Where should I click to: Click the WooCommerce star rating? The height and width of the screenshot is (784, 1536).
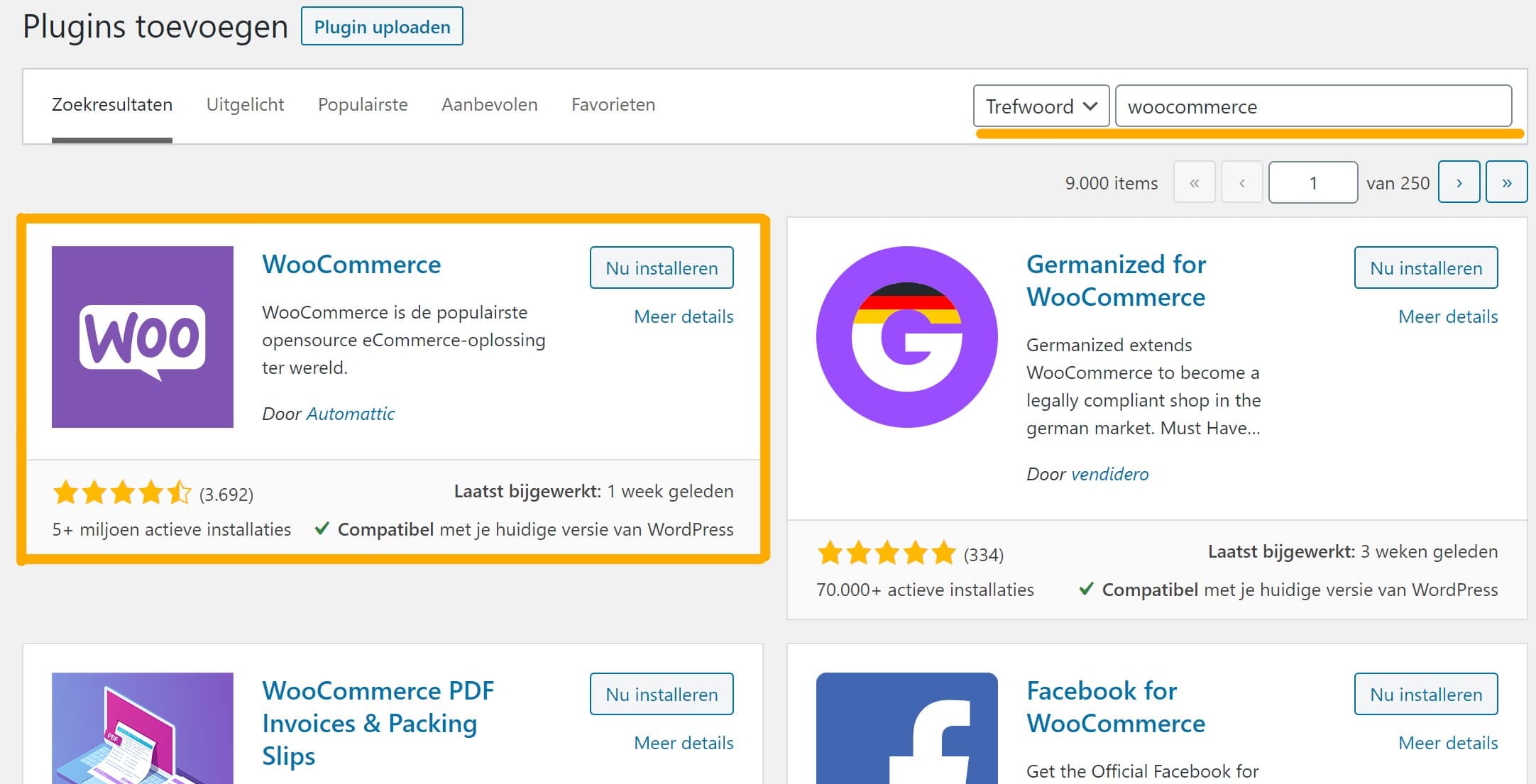122,492
